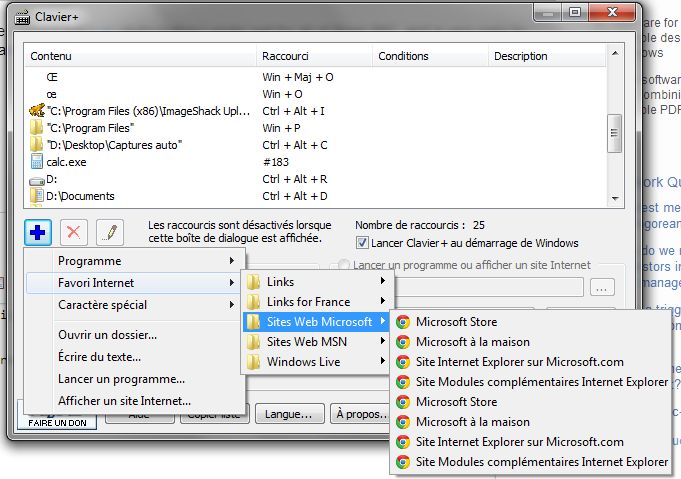Click the Links folder icon in submenu
The width and height of the screenshot is (681, 479).
pyautogui.click(x=253, y=282)
